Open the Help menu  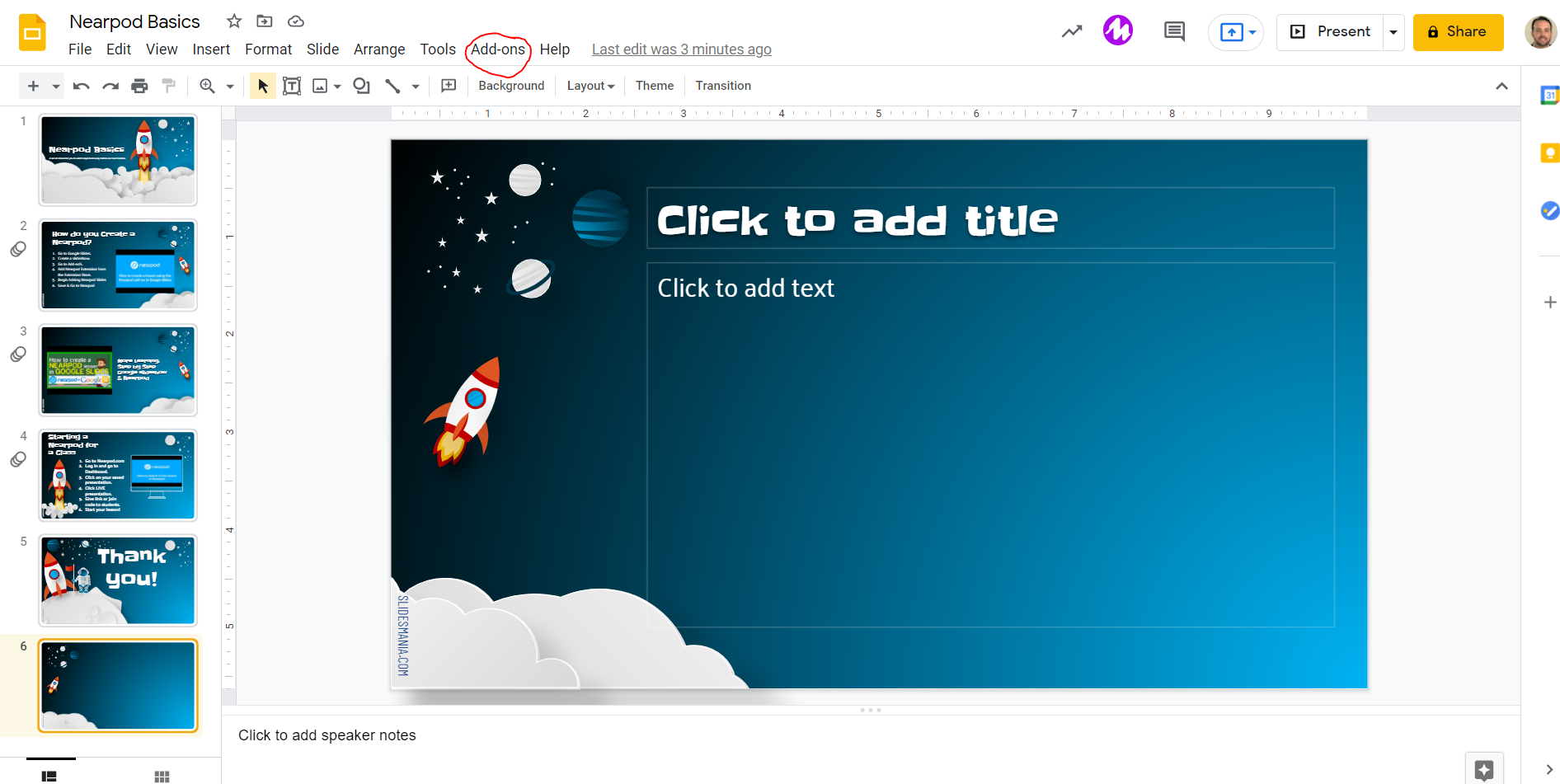point(555,49)
